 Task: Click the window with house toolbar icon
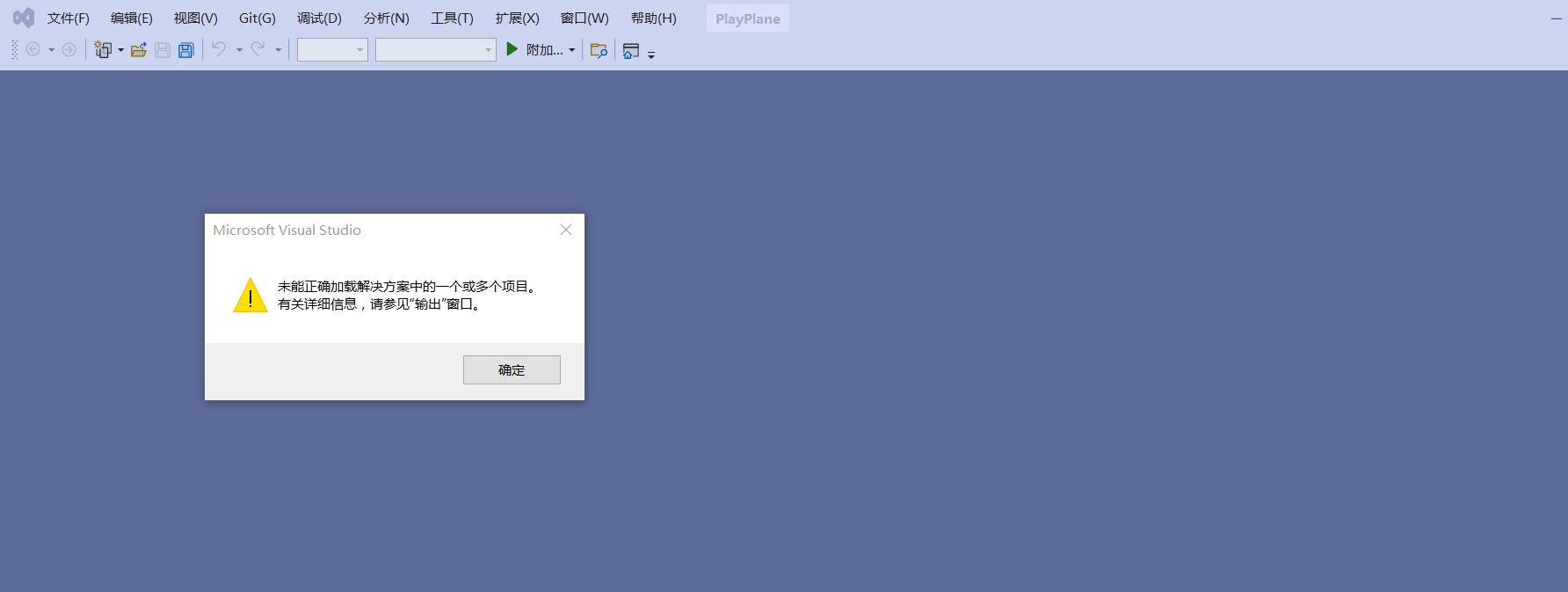click(x=630, y=51)
